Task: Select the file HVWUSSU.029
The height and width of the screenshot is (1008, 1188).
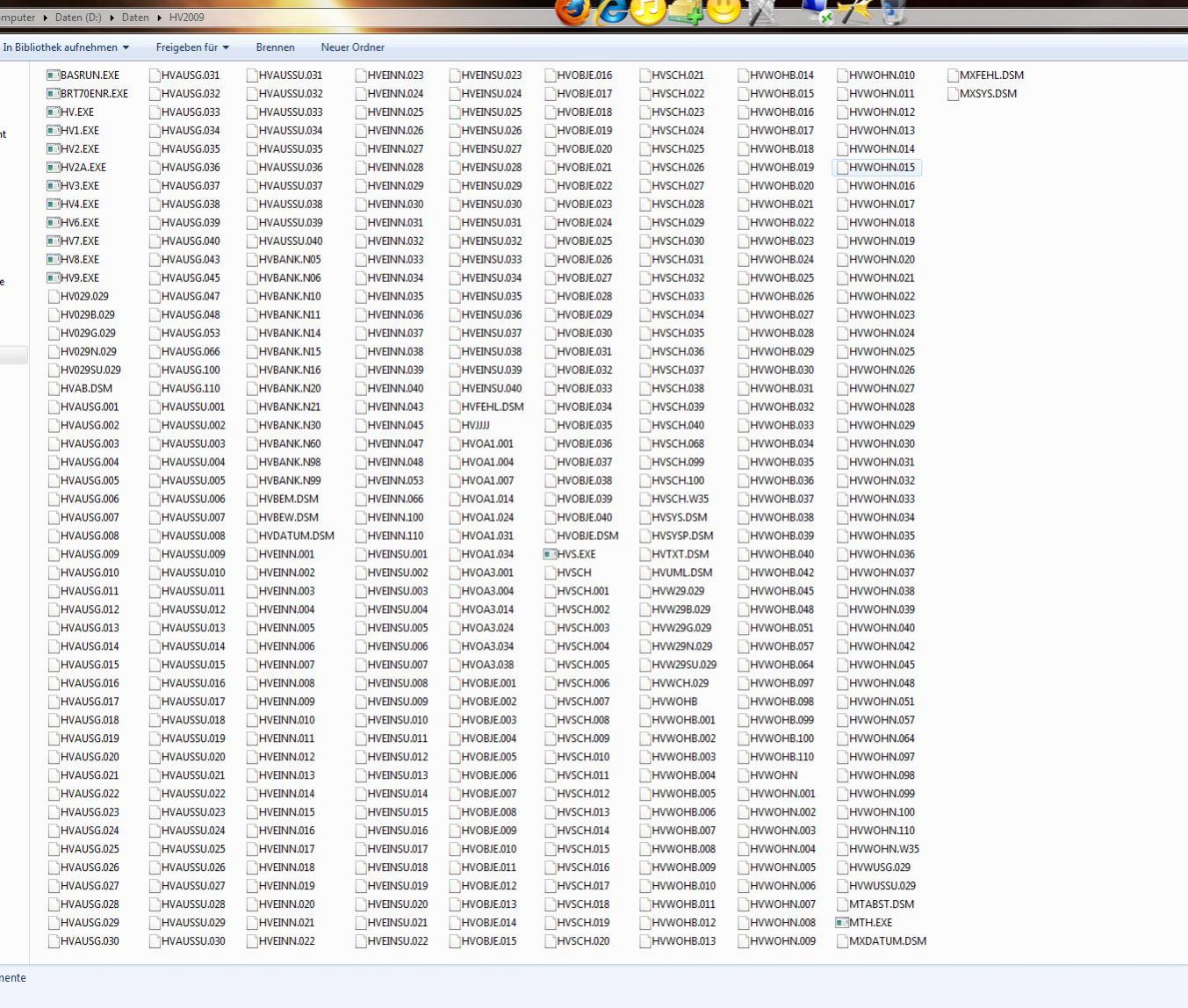Action: (x=876, y=887)
